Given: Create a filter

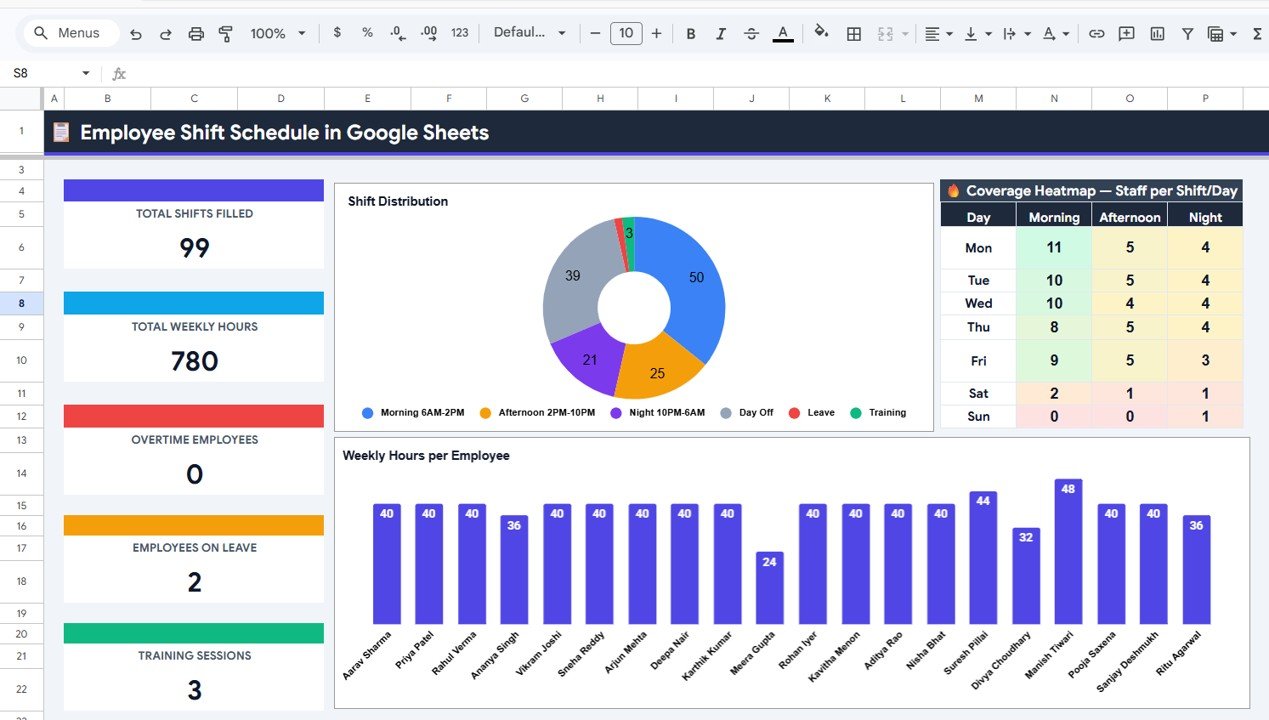Looking at the screenshot, I should [1186, 33].
